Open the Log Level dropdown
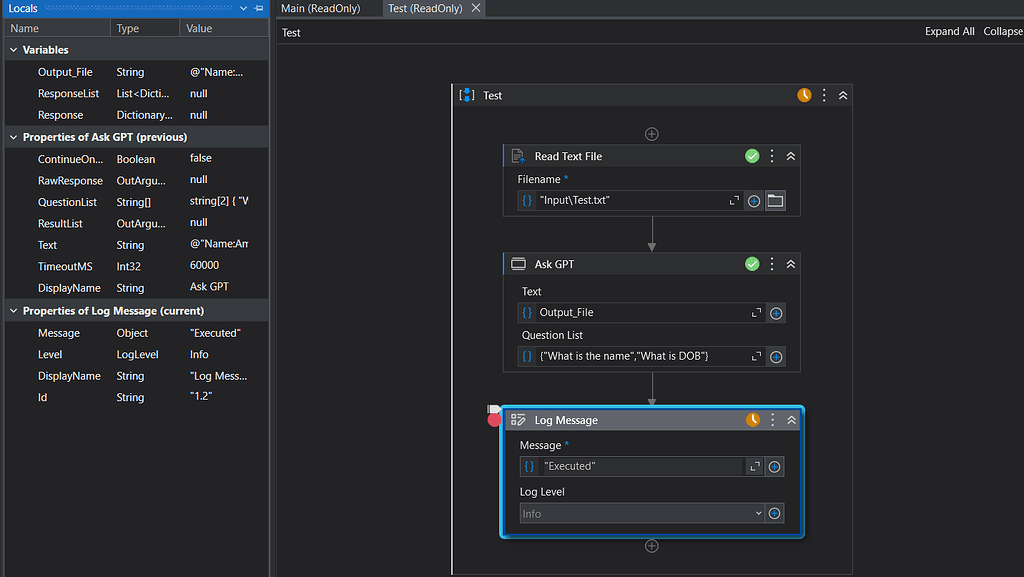The height and width of the screenshot is (577, 1024). tap(758, 514)
